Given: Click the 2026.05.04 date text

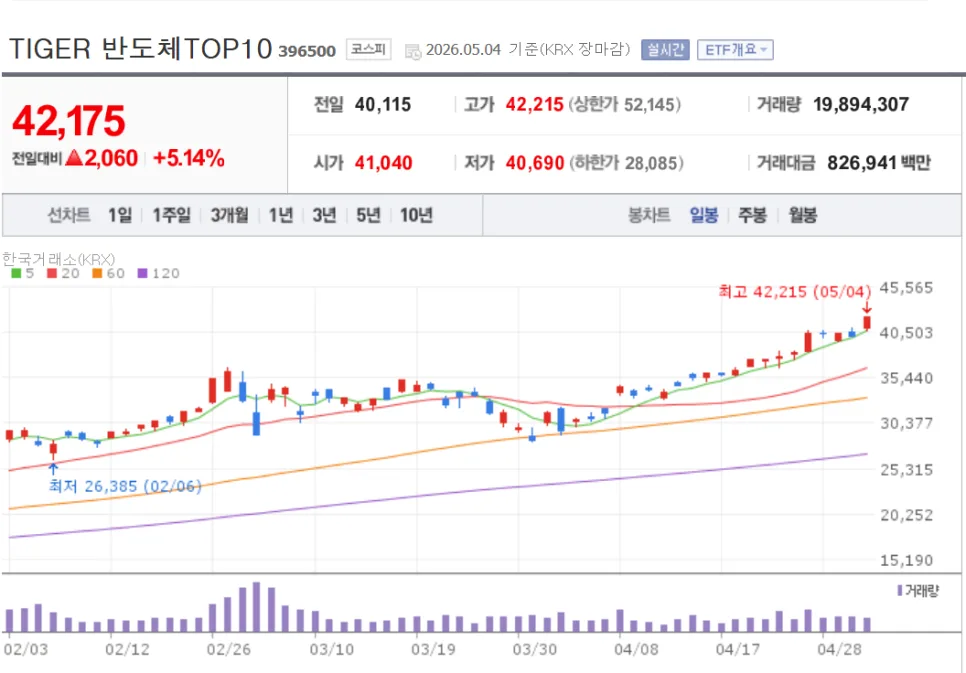Looking at the screenshot, I should tap(463, 50).
